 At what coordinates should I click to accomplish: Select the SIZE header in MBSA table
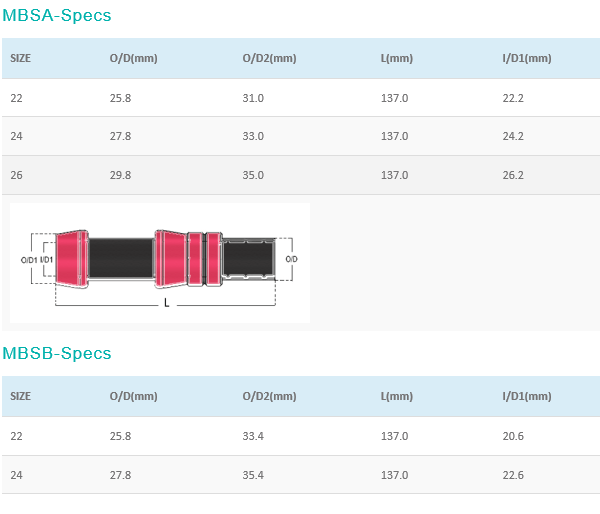tap(21, 58)
